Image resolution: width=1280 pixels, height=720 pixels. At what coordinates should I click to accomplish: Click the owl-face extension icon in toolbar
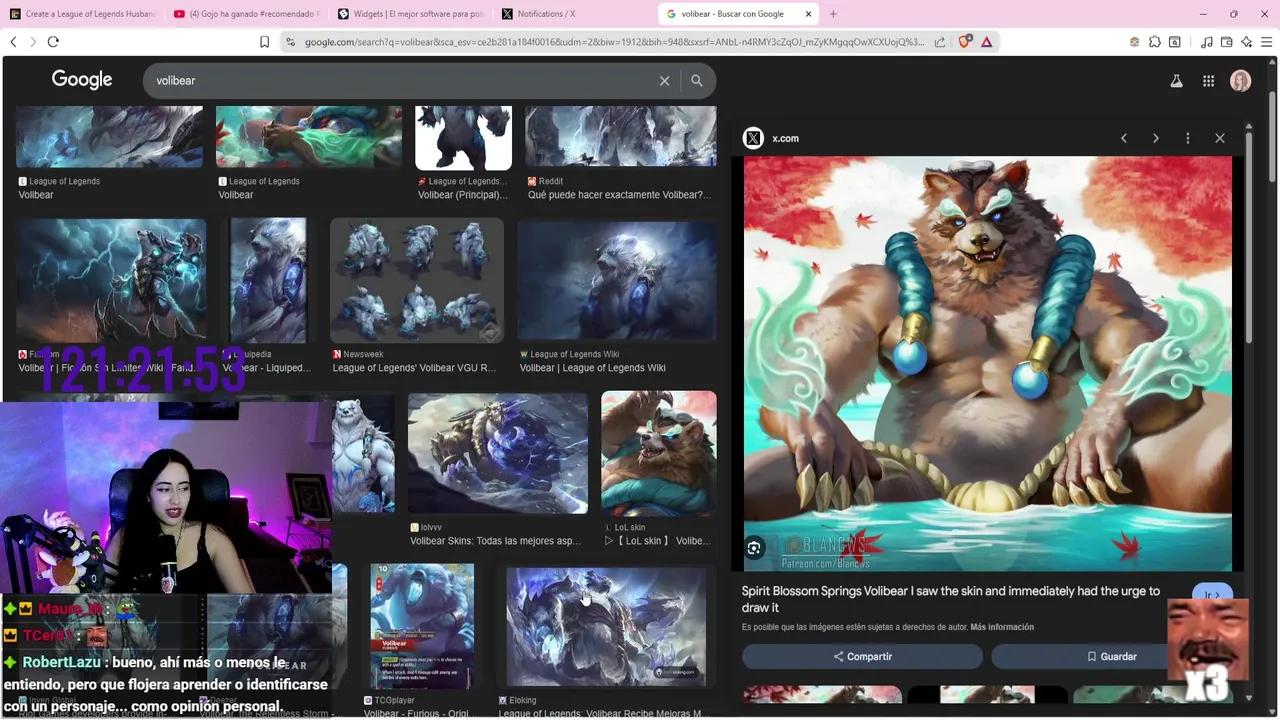click(1134, 42)
